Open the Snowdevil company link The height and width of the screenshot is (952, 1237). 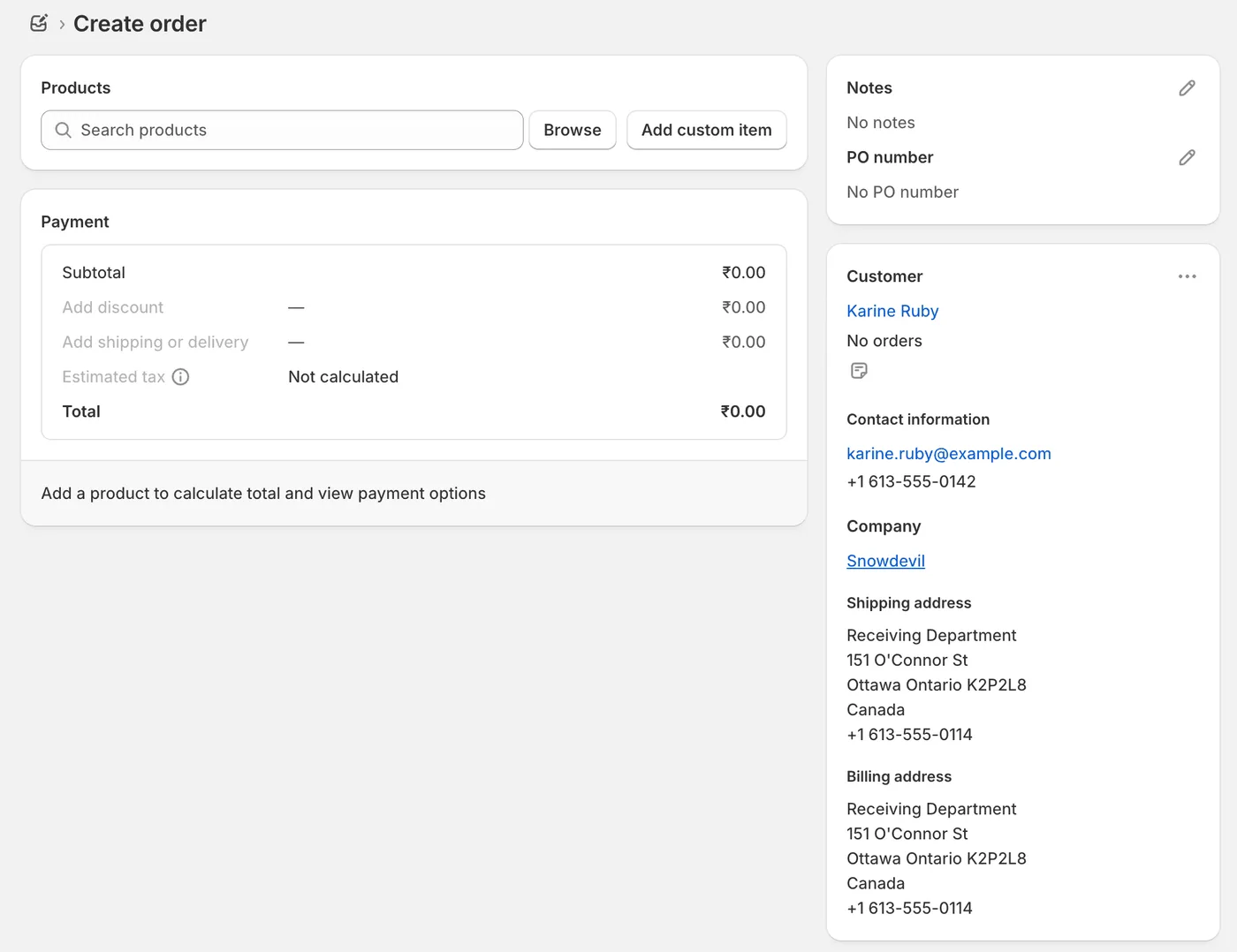click(x=885, y=561)
